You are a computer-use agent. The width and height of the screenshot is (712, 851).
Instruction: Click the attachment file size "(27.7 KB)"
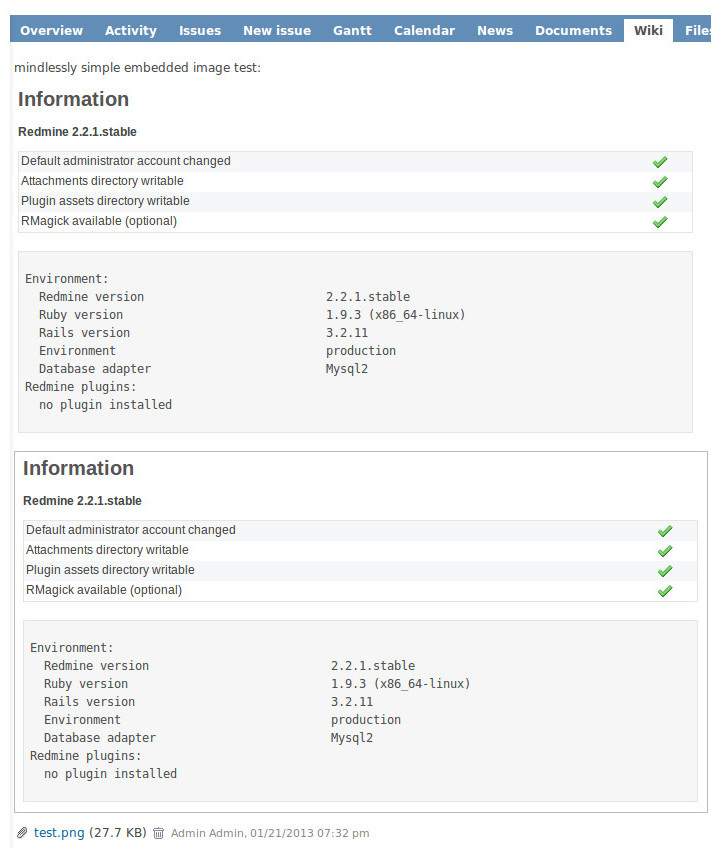coord(118,833)
